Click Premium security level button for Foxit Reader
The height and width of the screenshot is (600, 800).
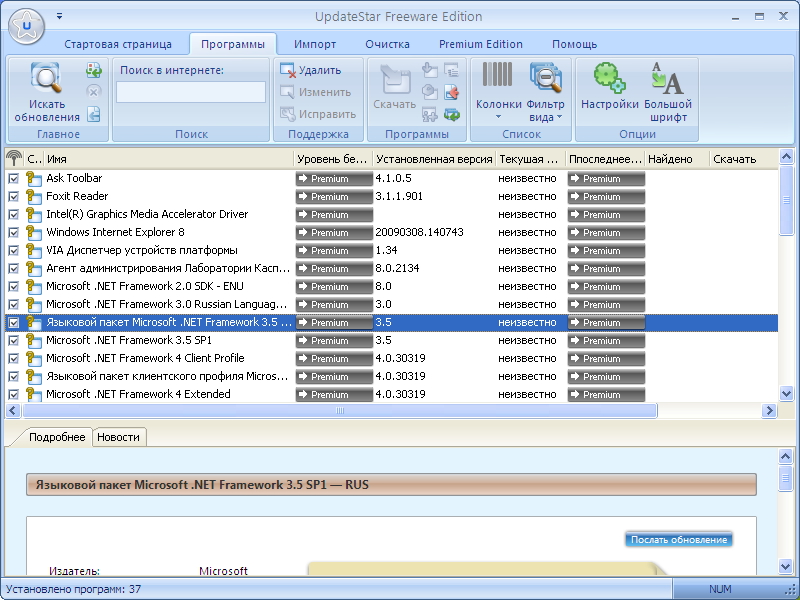click(334, 196)
